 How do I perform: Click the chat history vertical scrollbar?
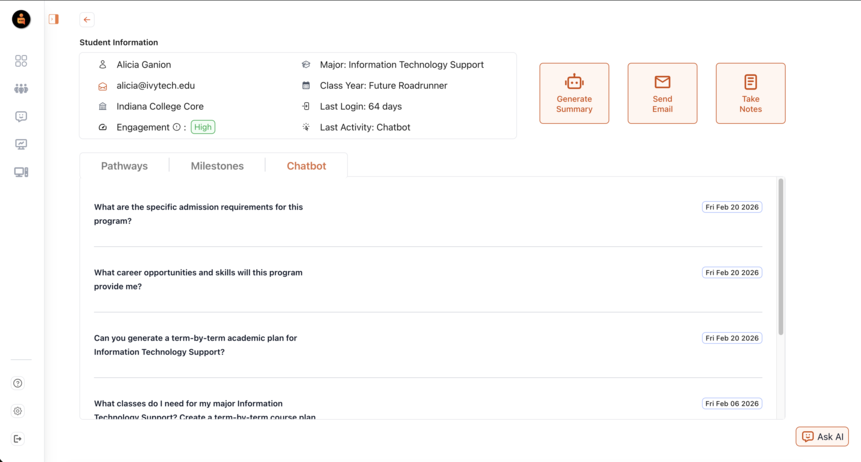pyautogui.click(x=781, y=256)
